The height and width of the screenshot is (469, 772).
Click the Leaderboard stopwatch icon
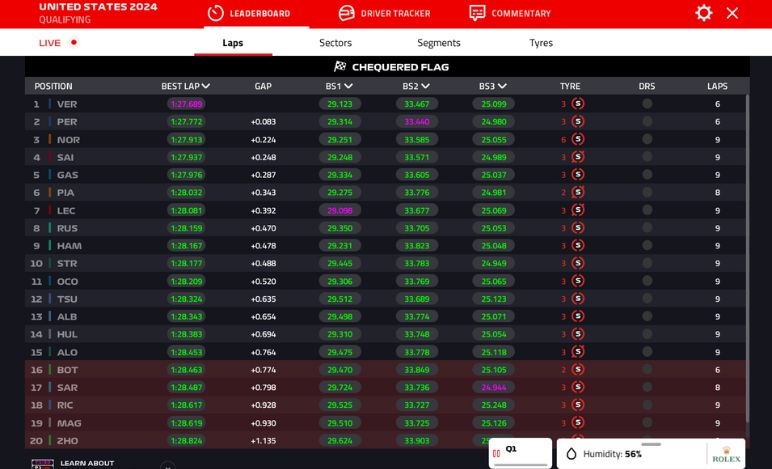pyautogui.click(x=215, y=13)
